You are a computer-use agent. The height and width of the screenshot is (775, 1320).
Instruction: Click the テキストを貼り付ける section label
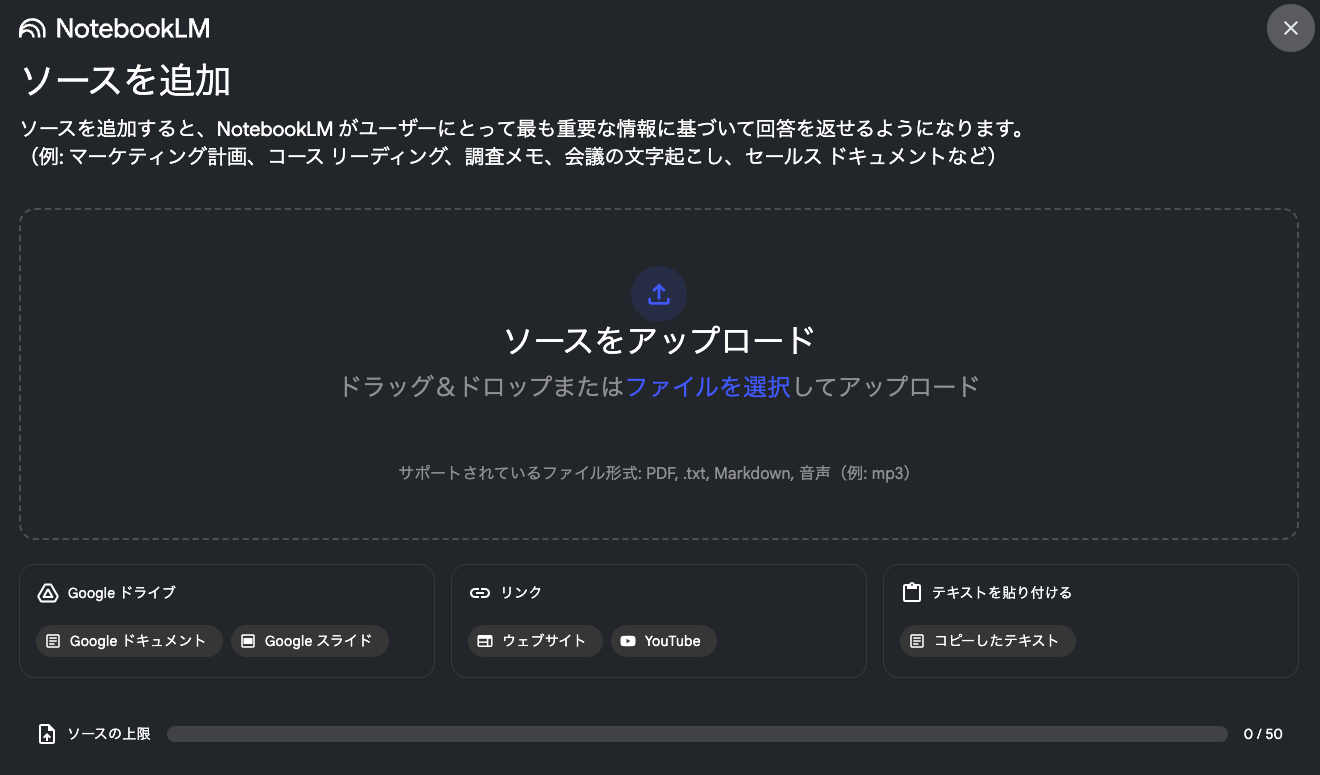[1002, 593]
